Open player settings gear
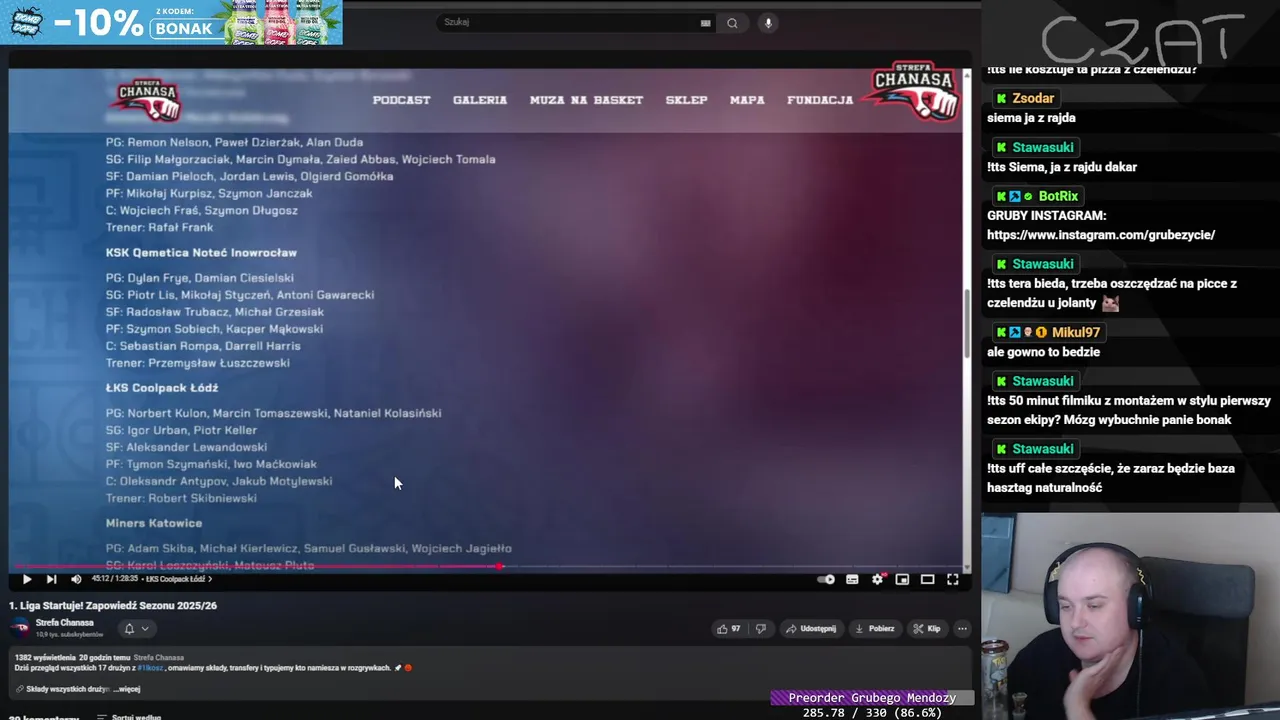This screenshot has width=1280, height=720. pos(877,579)
